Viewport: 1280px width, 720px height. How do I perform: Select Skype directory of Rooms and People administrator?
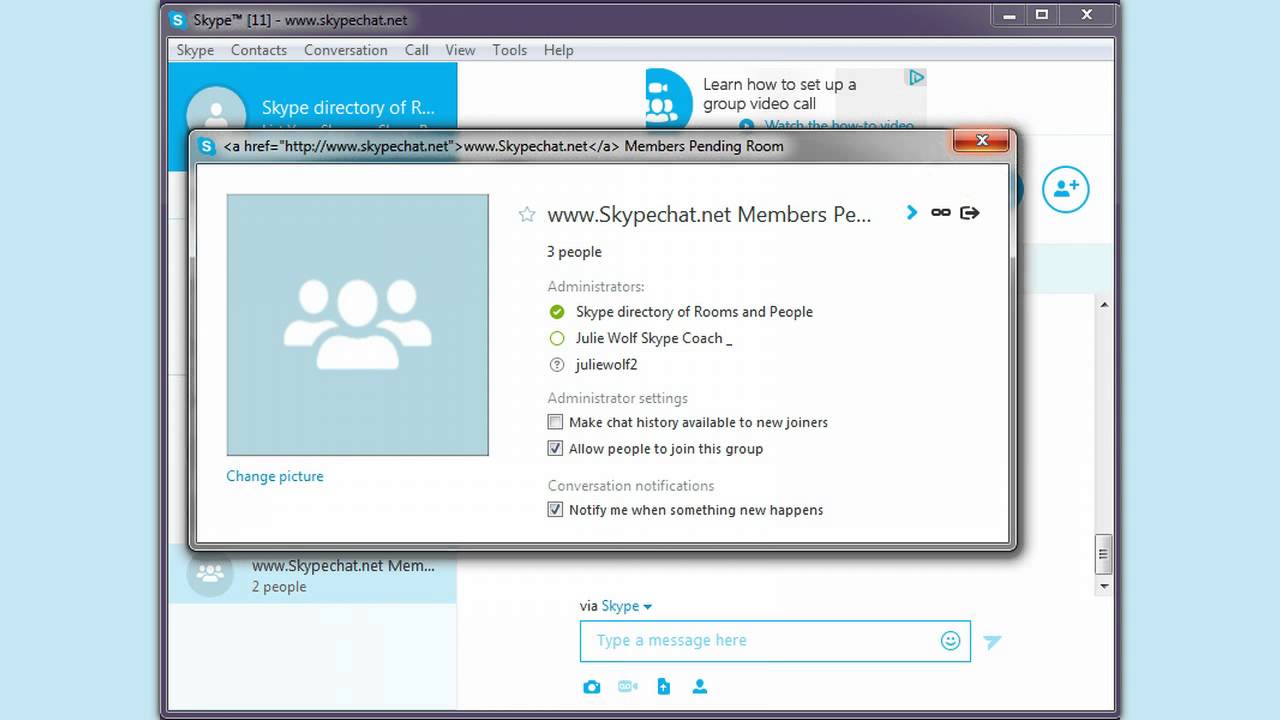tap(694, 312)
